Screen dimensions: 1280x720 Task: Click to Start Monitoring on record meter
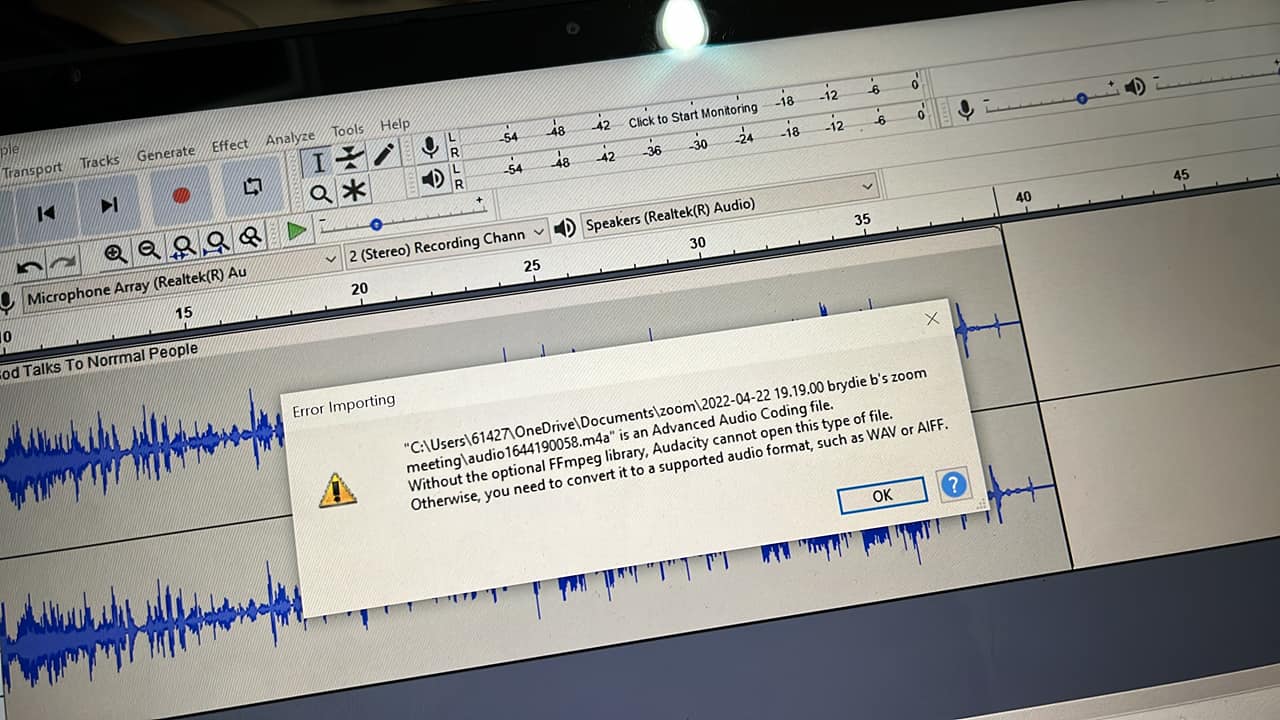(693, 115)
